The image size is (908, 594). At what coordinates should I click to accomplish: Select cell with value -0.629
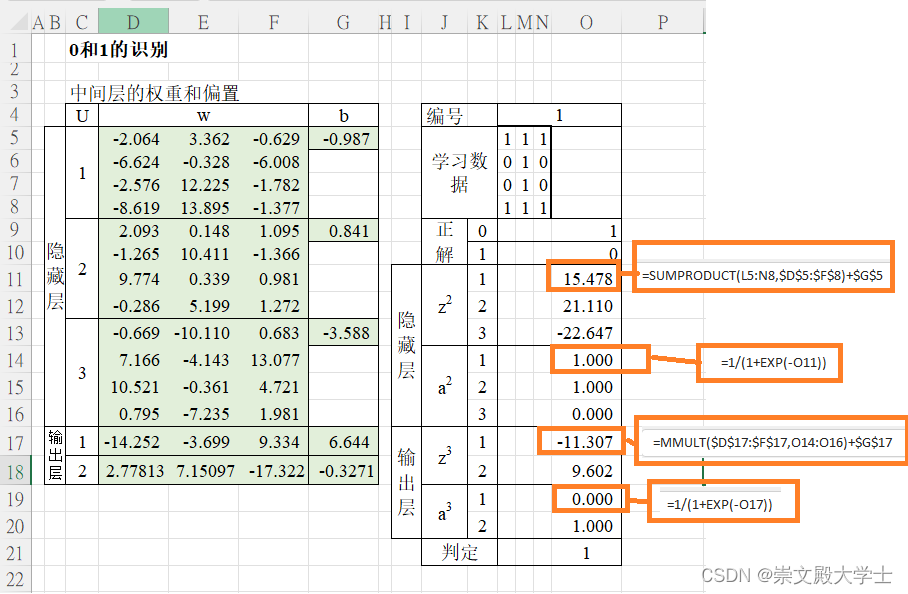(x=273, y=139)
